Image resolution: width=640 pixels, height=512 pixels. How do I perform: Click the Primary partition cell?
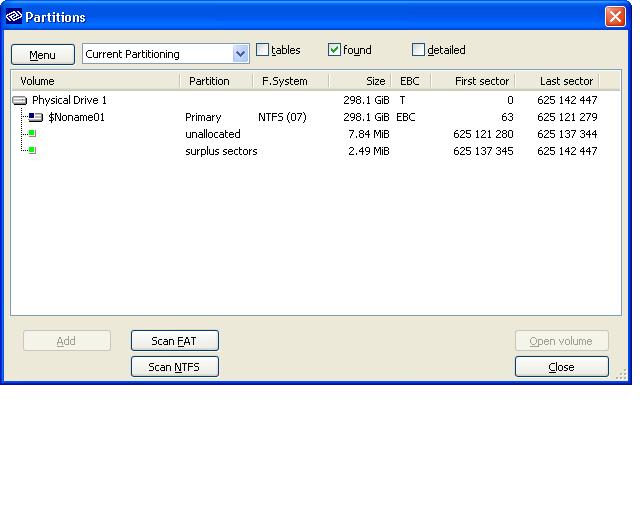pyautogui.click(x=203, y=117)
